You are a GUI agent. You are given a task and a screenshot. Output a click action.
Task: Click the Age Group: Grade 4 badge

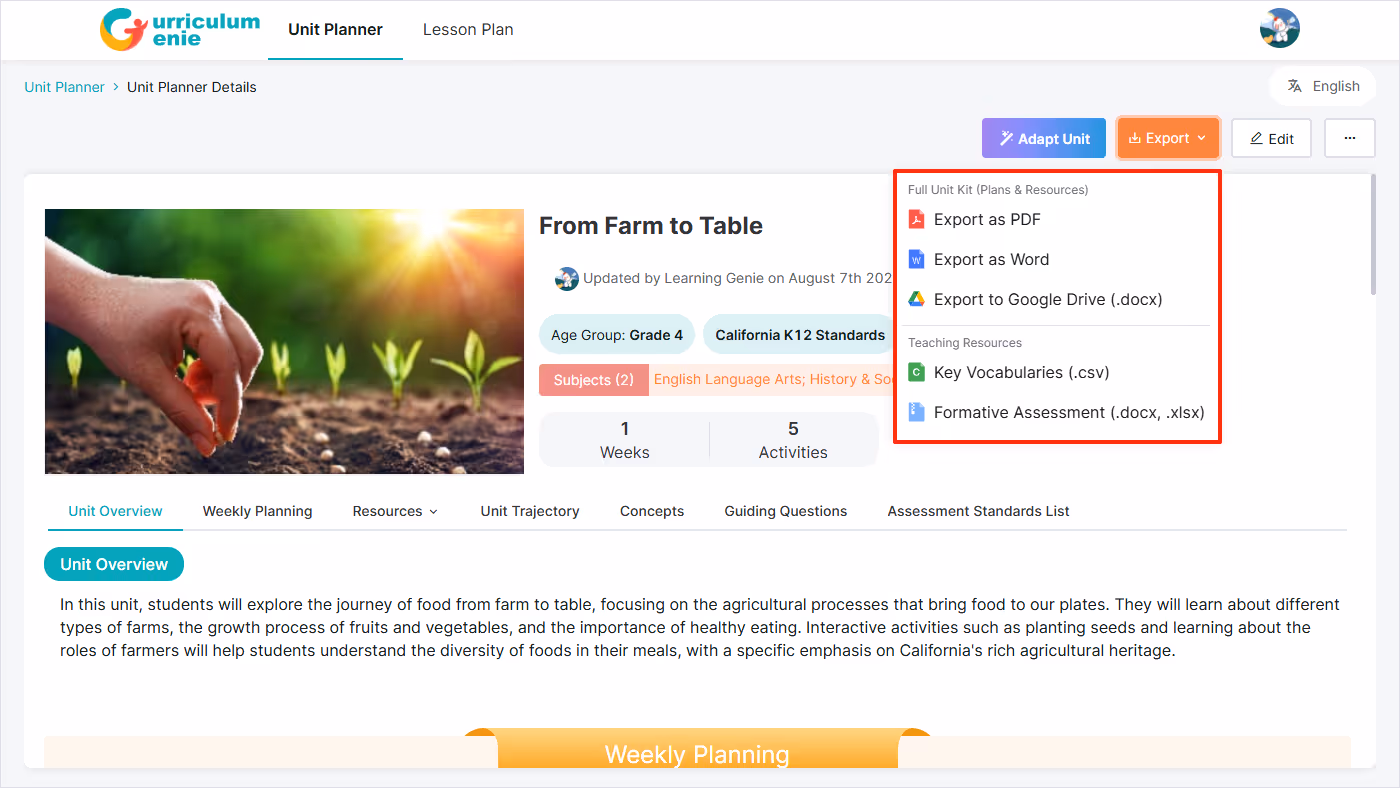point(617,335)
